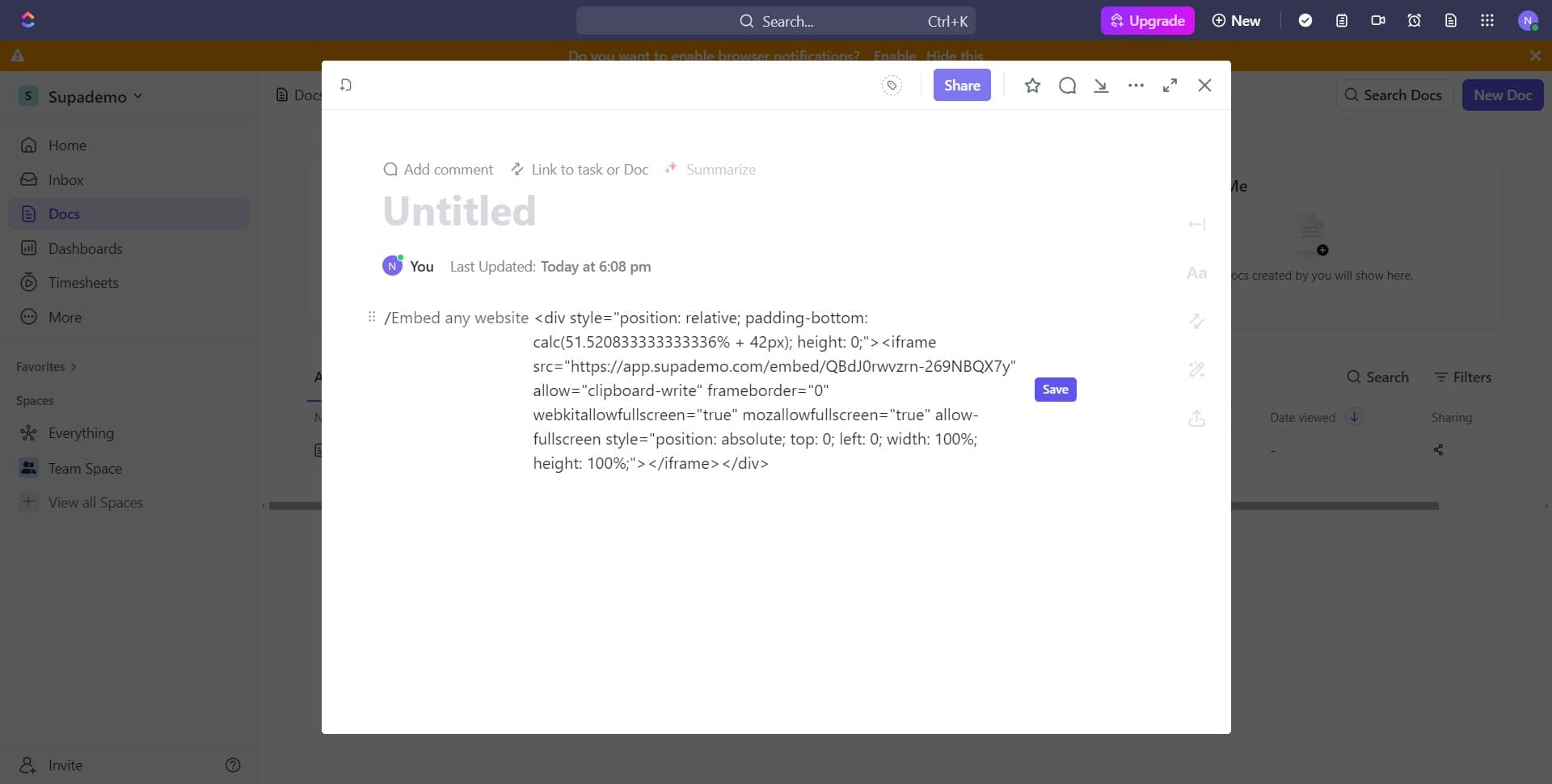Screen dimensions: 1552x784
Task: Open the app grid in the top bar
Action: coord(1487,20)
